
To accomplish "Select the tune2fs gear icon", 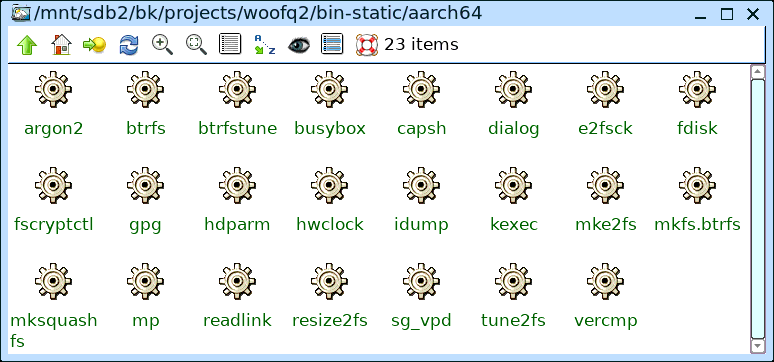I will 513,282.
